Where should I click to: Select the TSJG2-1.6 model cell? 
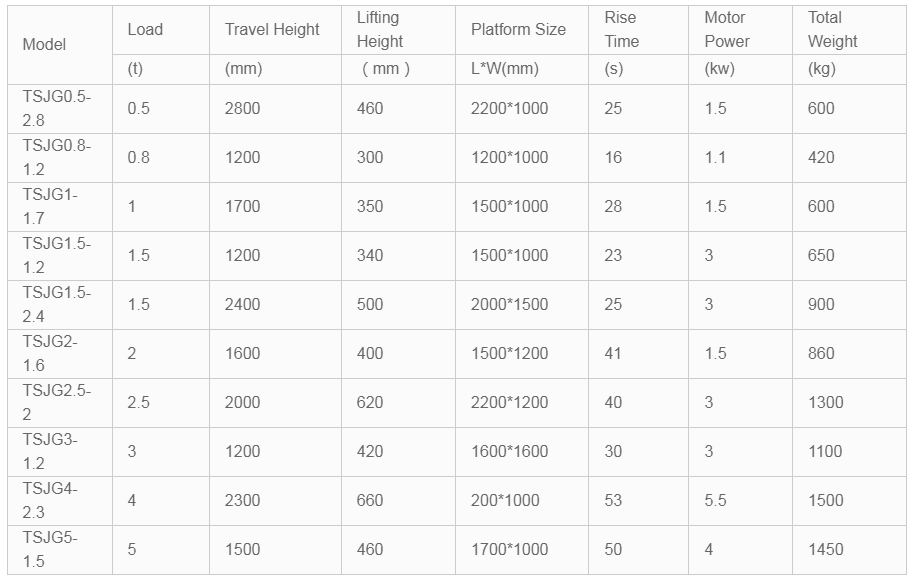60,354
